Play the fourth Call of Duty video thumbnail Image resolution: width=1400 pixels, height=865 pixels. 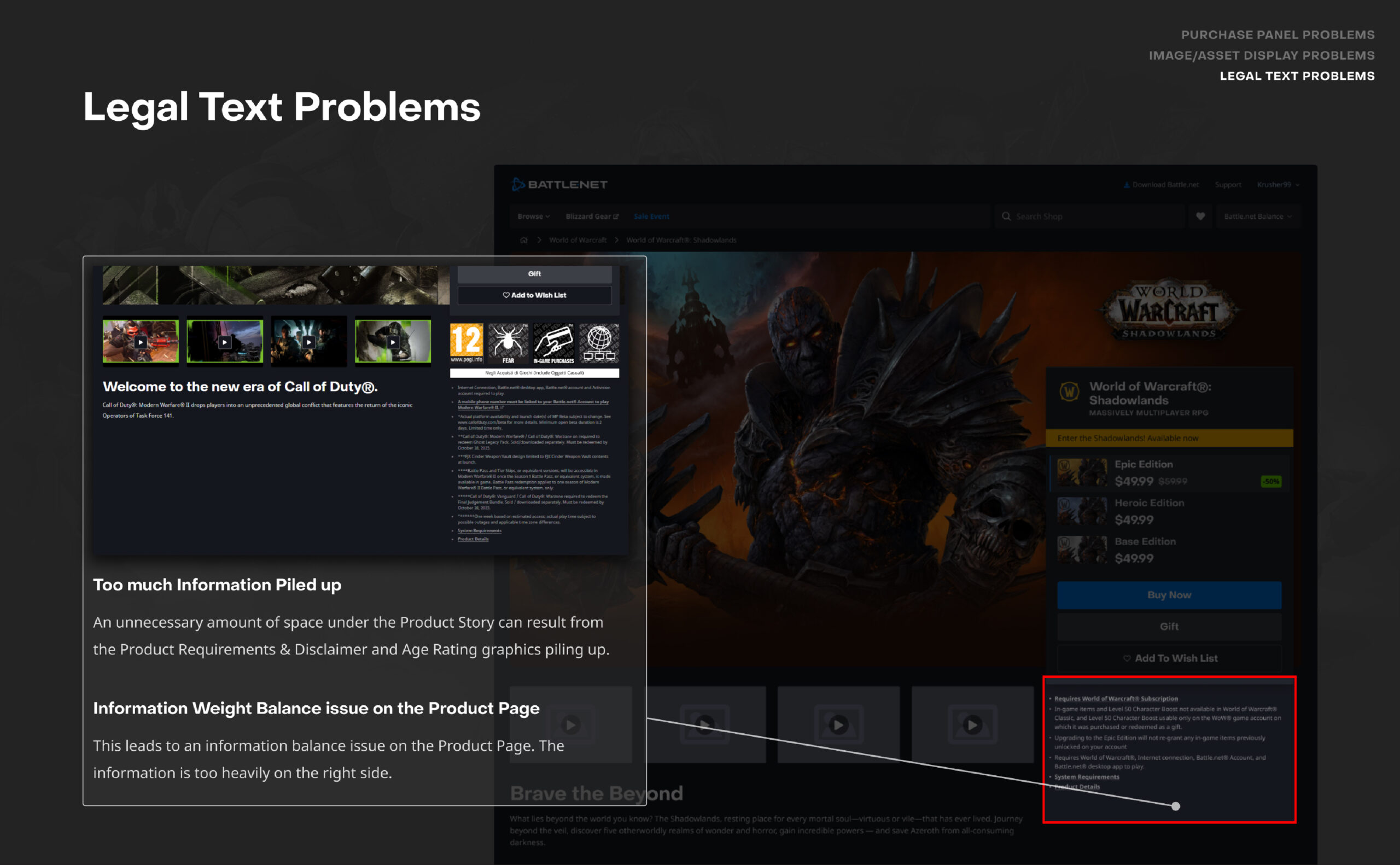pyautogui.click(x=393, y=342)
